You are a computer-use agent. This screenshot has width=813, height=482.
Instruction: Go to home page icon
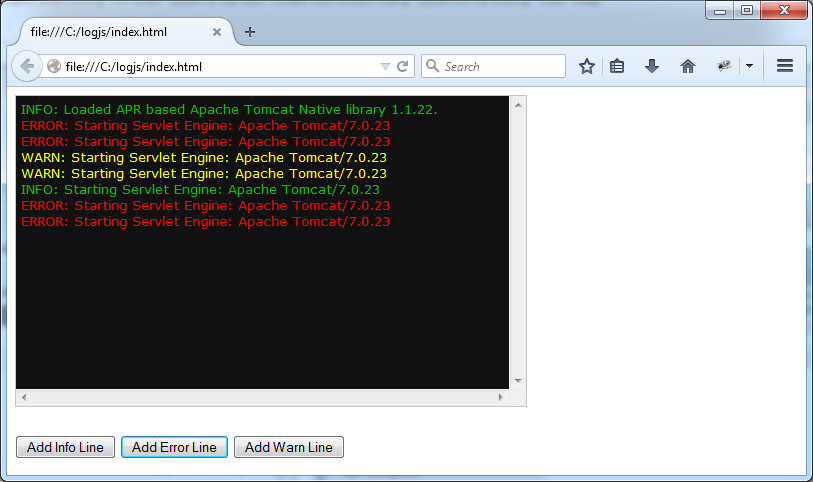pyautogui.click(x=688, y=66)
